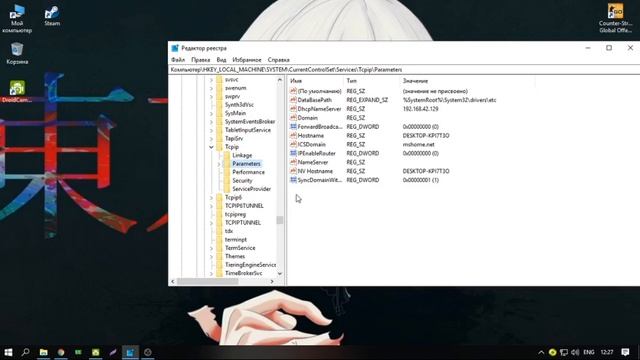Select the Security key folder
Screen dimensions: 640x360
coord(242,180)
